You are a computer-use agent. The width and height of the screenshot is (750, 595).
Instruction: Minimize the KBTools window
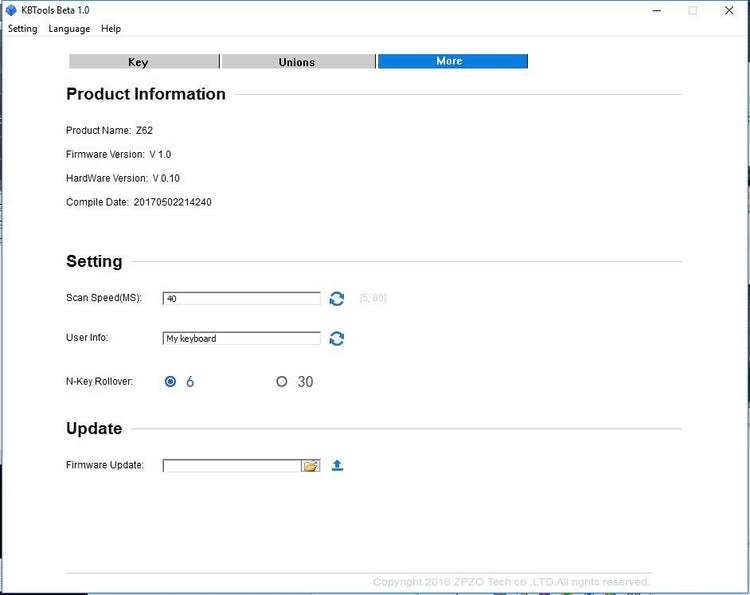tap(656, 11)
